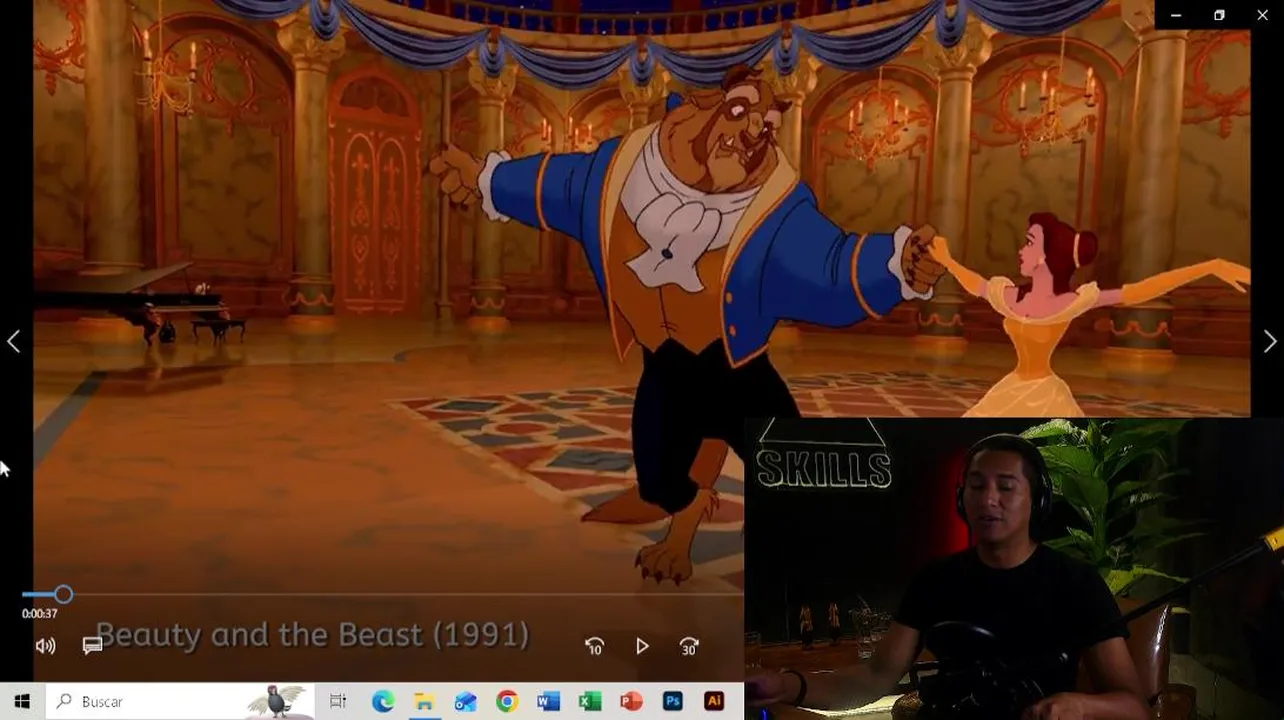Open the Windows Start menu
This screenshot has width=1284, height=720.
pos(22,702)
